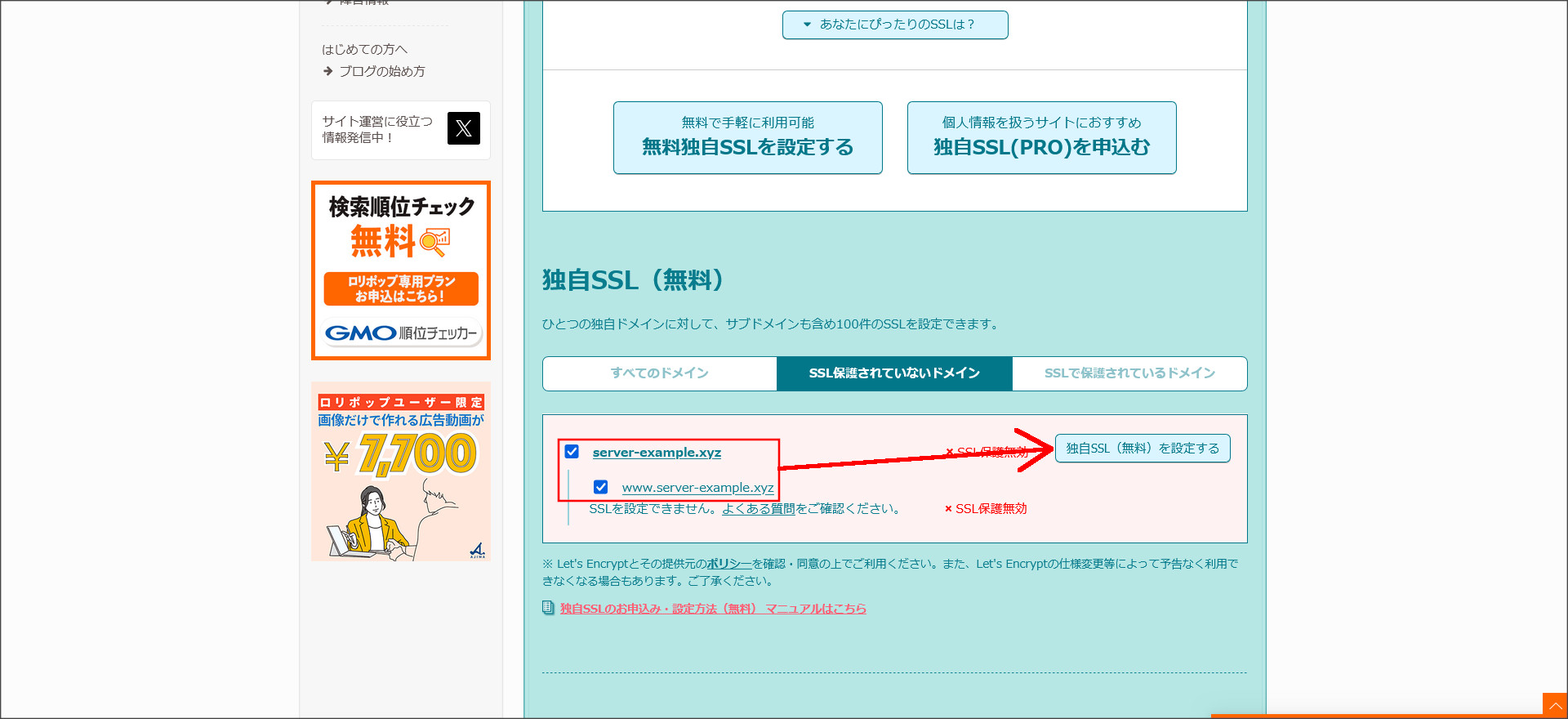Click 独自SSL(PRO)を申込む button
The width and height of the screenshot is (1568, 719).
1041,137
